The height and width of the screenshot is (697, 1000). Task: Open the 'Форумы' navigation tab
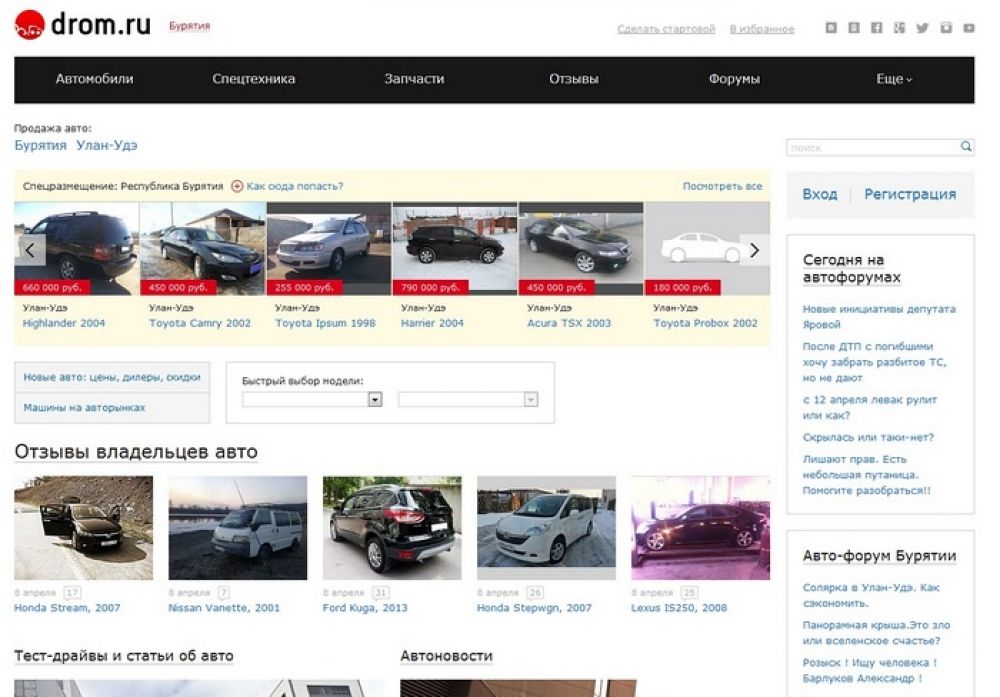tap(734, 79)
